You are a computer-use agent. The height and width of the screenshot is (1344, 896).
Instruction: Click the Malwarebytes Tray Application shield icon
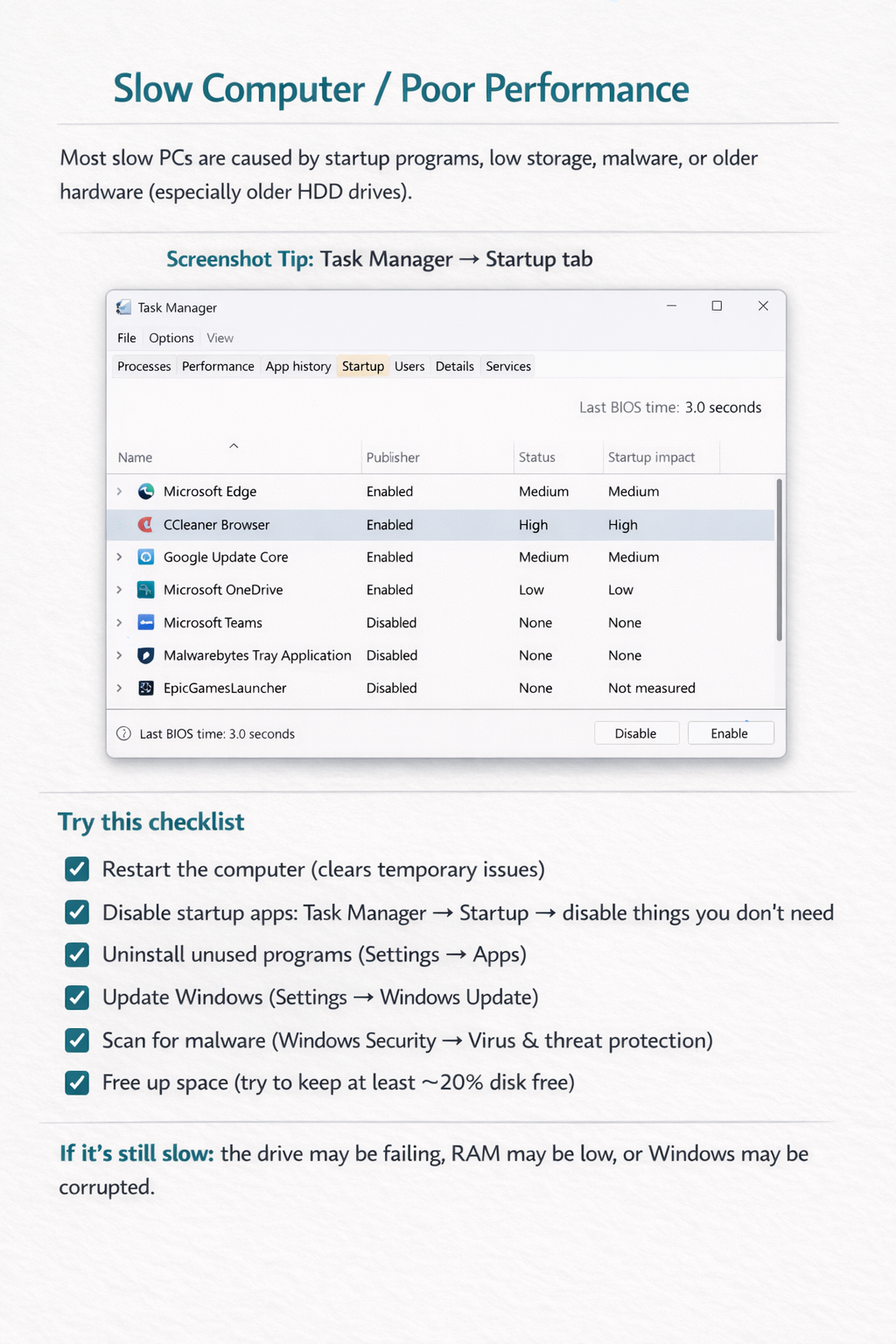[144, 654]
